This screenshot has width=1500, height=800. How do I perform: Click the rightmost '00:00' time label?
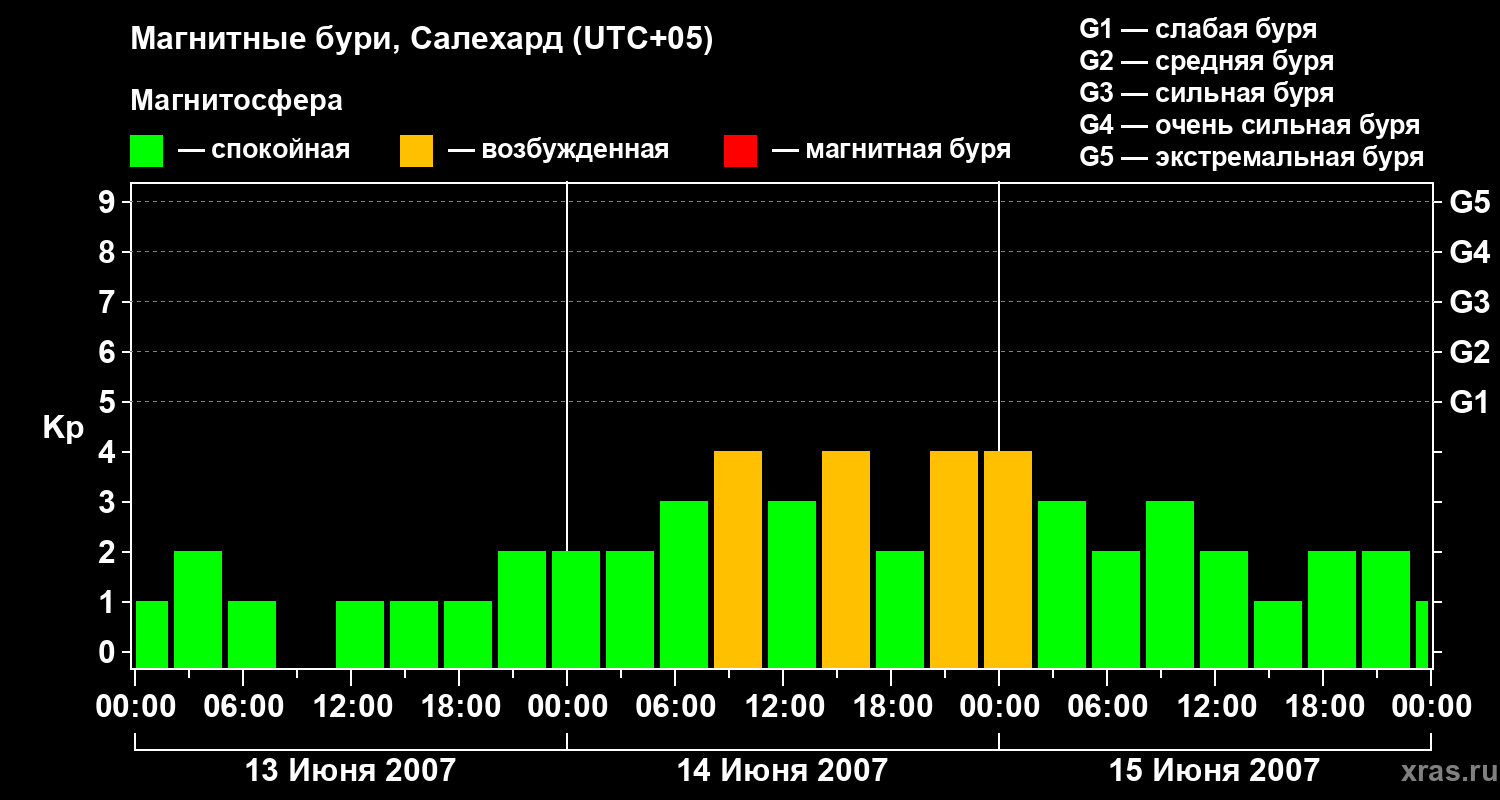click(1431, 707)
